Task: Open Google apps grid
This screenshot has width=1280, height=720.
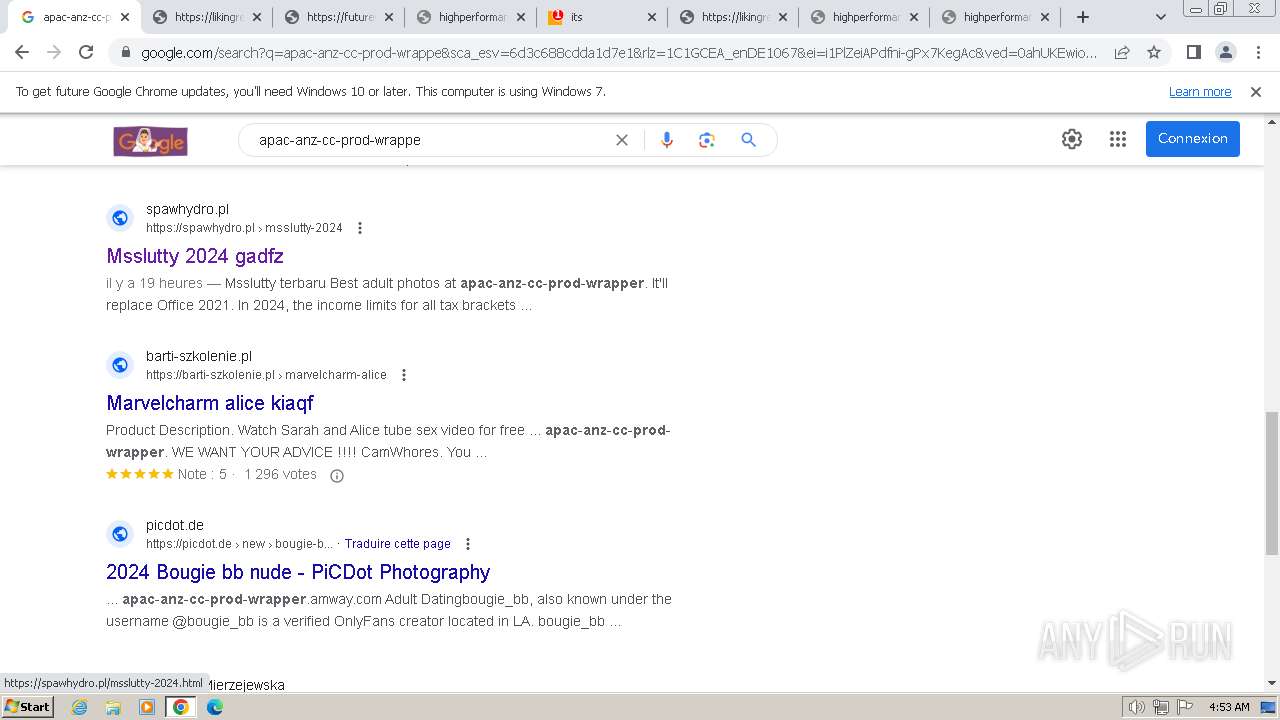Action: pos(1118,139)
